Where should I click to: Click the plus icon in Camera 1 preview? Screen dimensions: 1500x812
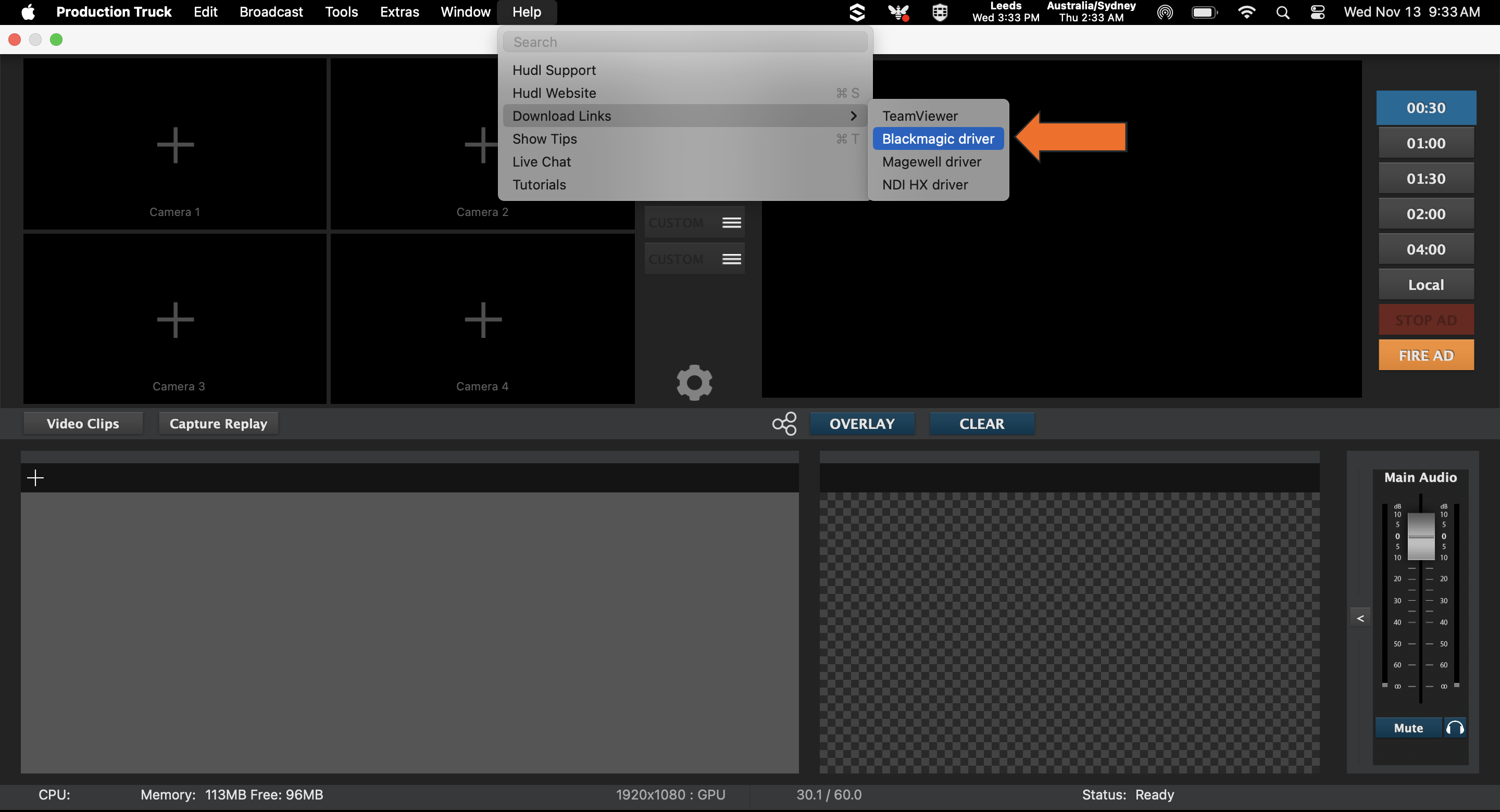click(174, 144)
